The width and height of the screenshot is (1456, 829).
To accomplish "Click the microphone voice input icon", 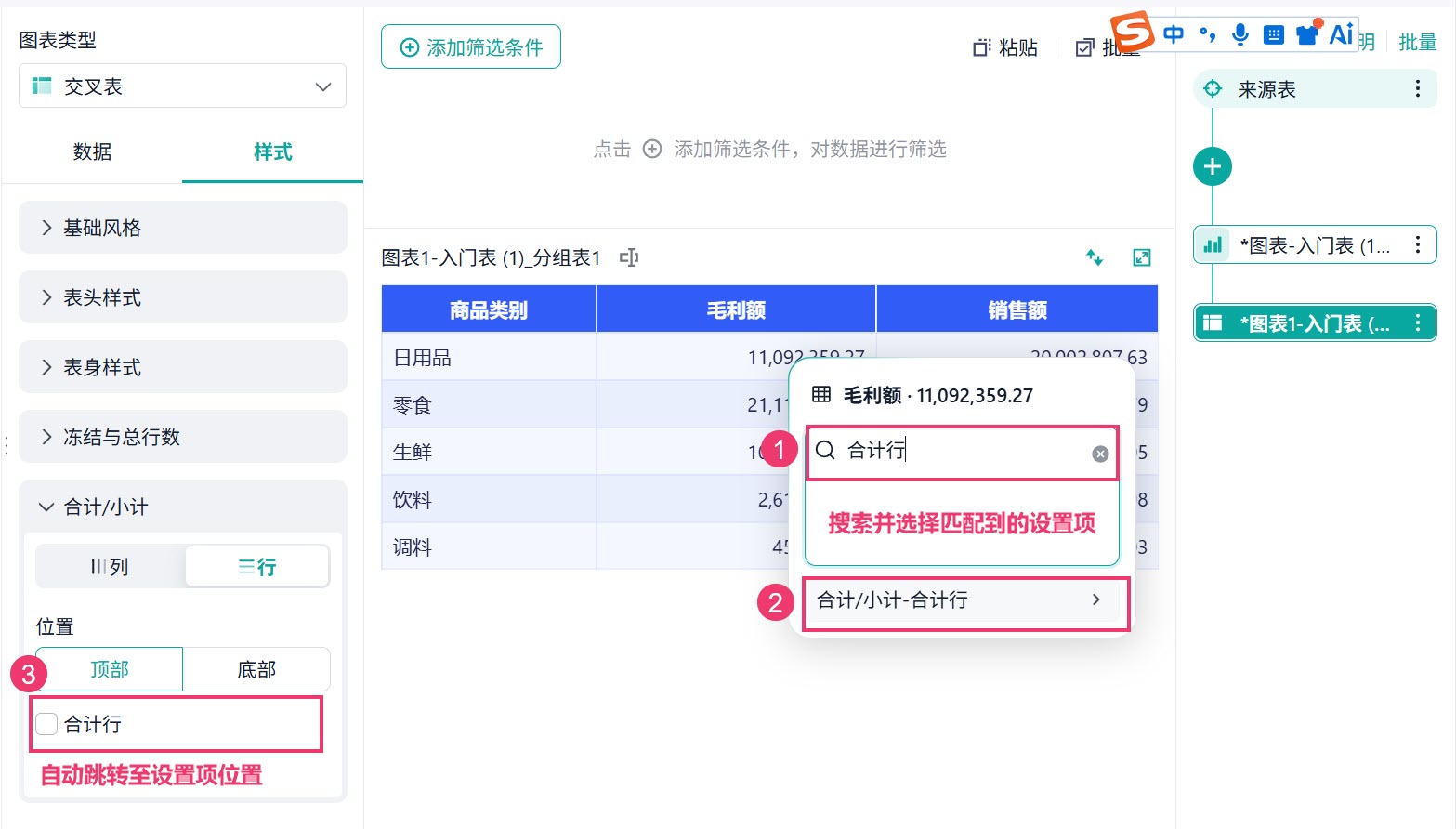I will (x=1240, y=34).
